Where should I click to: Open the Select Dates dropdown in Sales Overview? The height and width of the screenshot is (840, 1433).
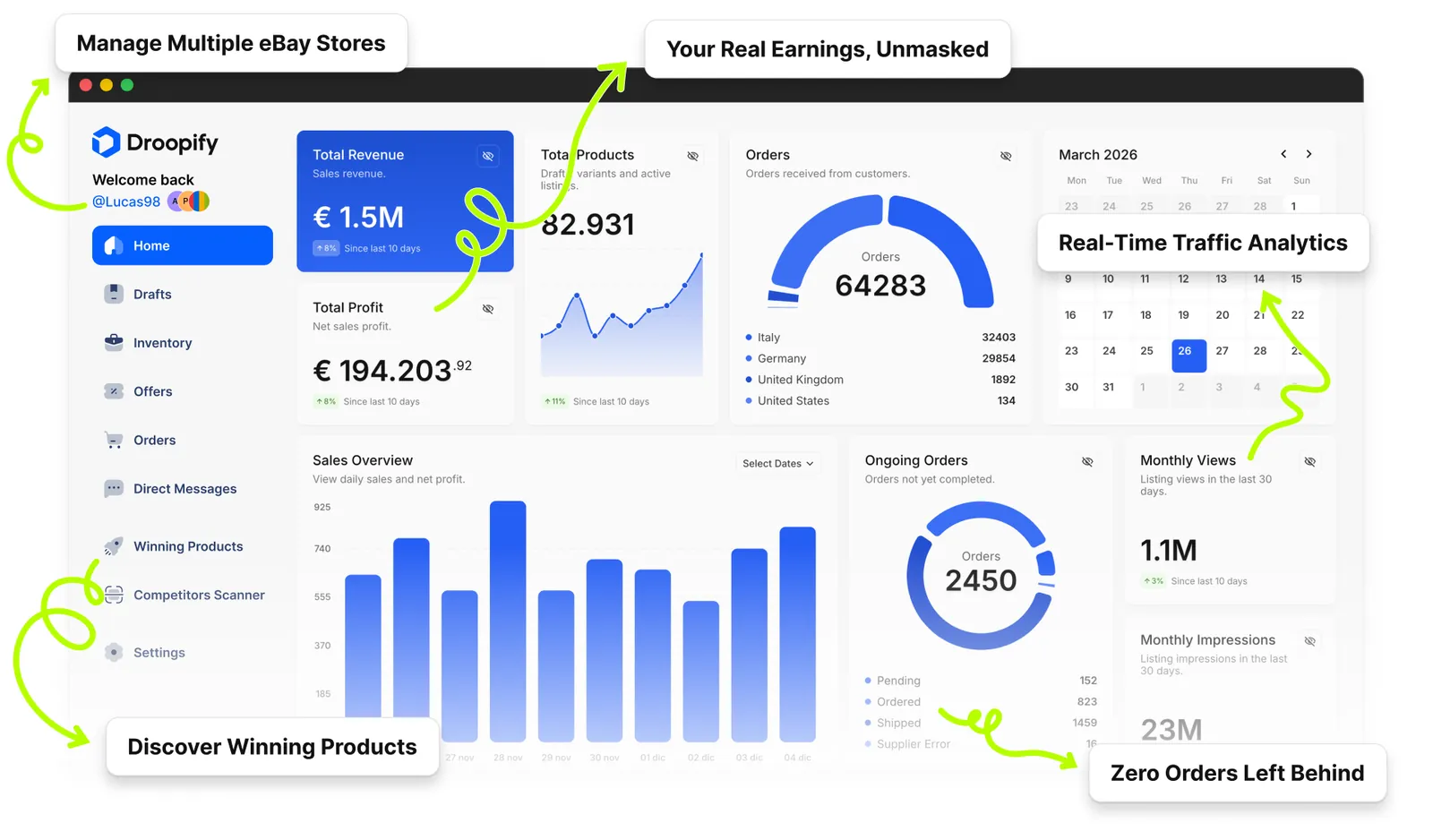776,463
